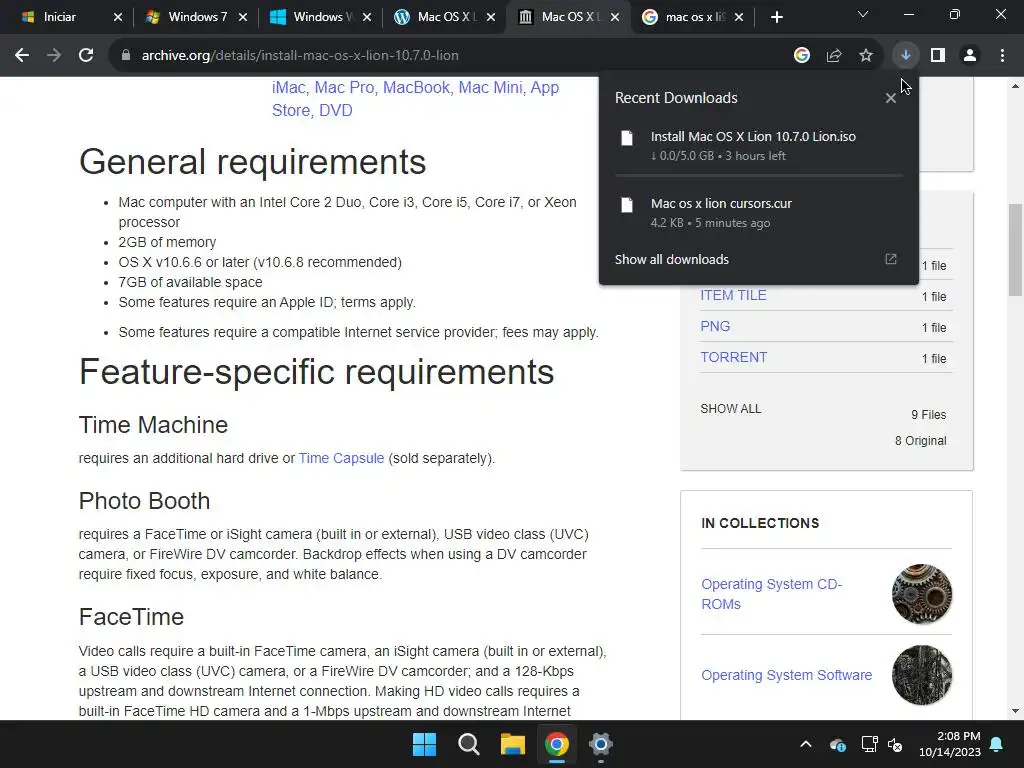This screenshot has width=1024, height=768.
Task: Open the Chrome three-dot menu
Action: [x=1002, y=56]
